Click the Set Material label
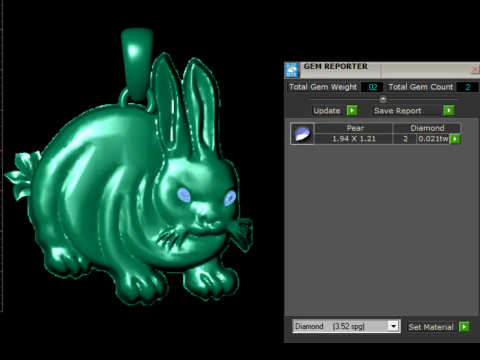The height and width of the screenshot is (360, 480). 431,327
